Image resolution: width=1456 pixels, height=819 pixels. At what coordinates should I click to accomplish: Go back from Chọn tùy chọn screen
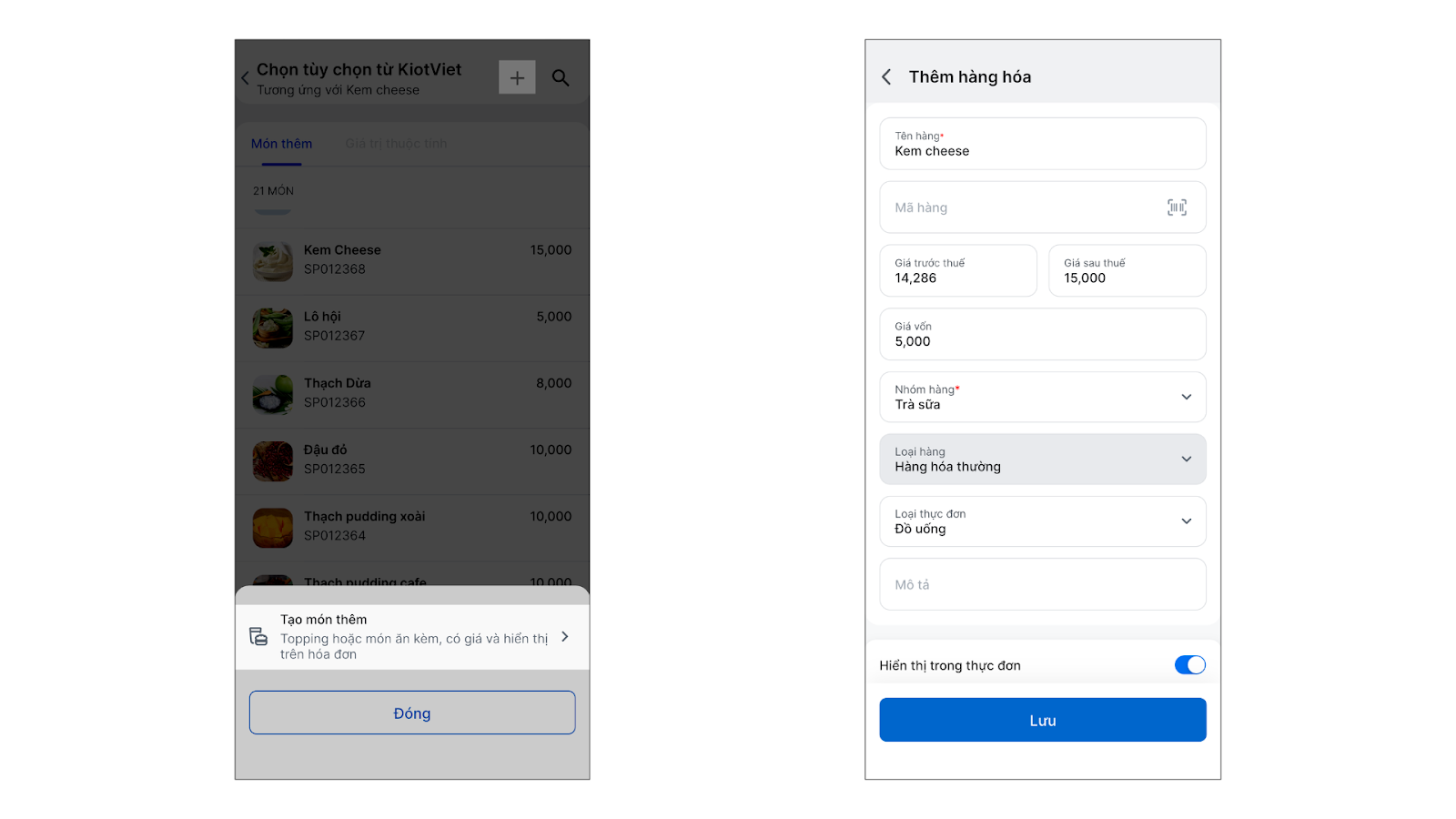click(x=245, y=78)
